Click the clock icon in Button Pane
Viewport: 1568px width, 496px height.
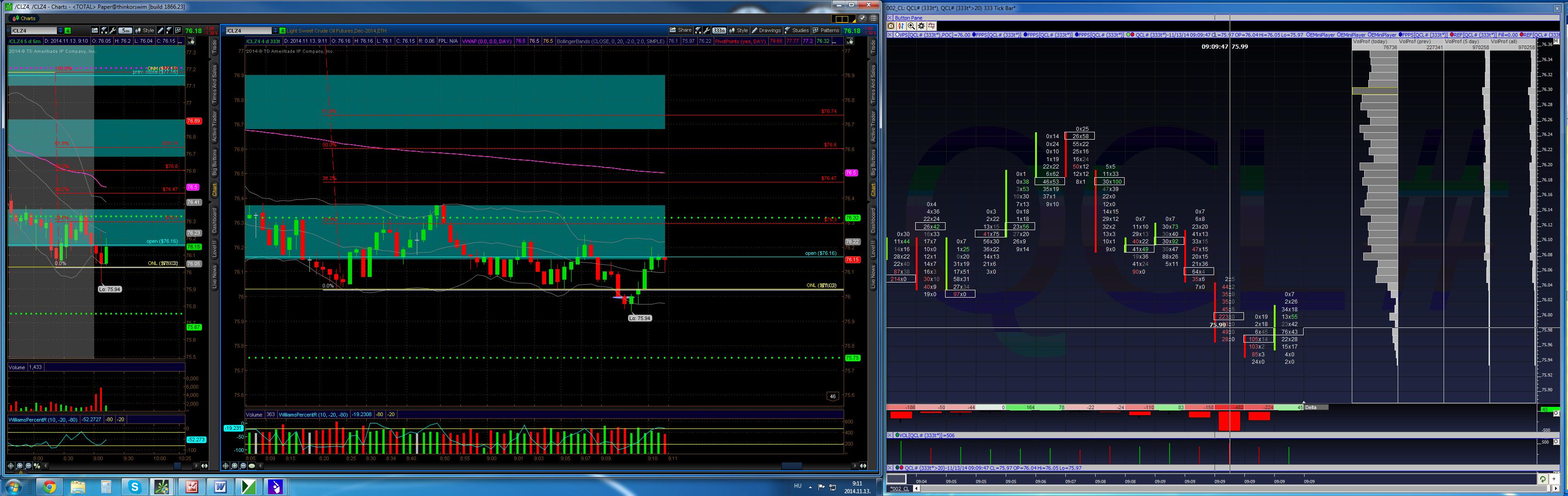click(x=891, y=26)
